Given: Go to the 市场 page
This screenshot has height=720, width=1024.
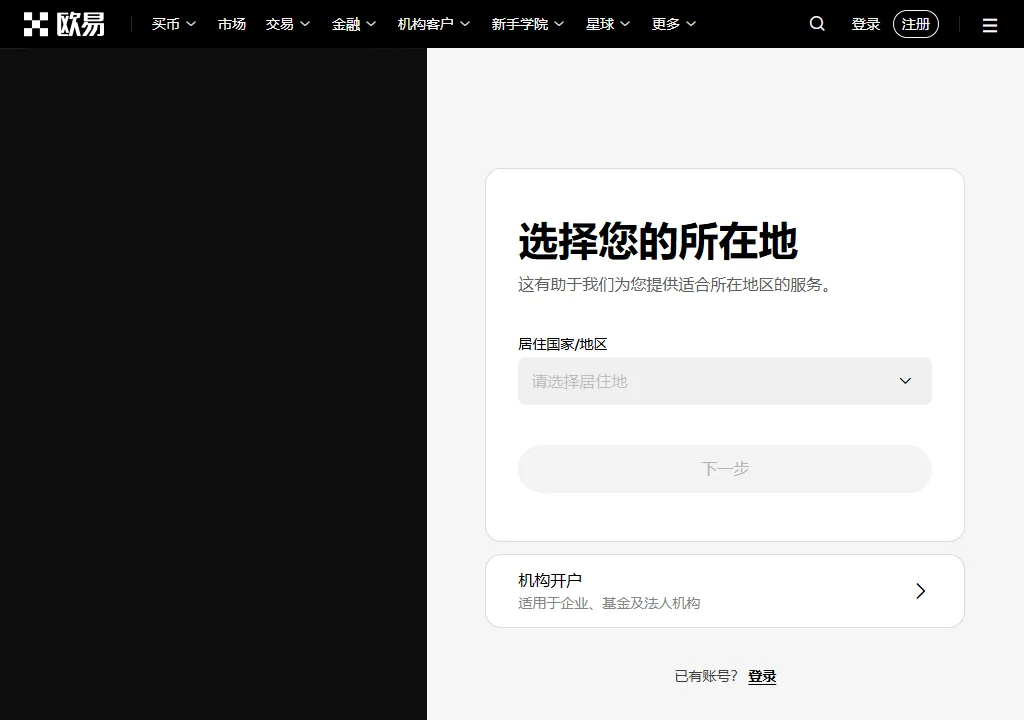Looking at the screenshot, I should point(232,24).
